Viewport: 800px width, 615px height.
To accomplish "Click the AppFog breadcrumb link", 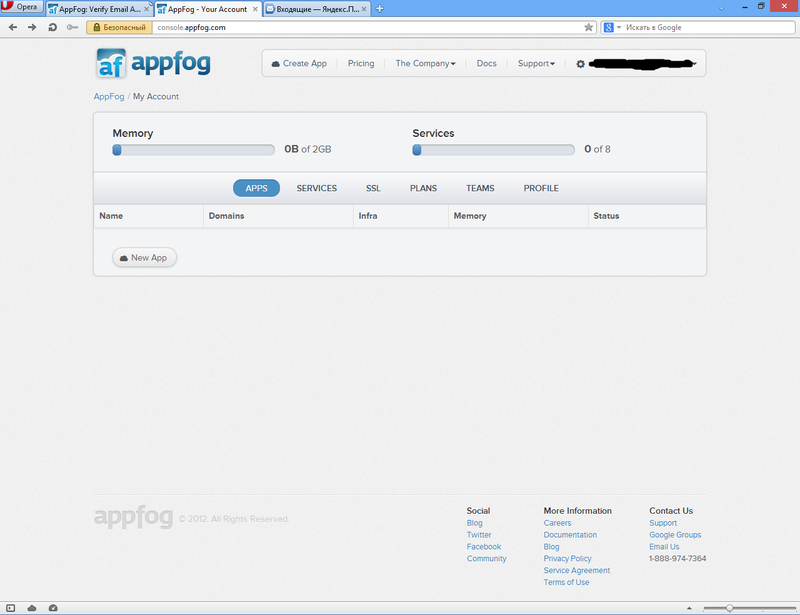I will (109, 96).
